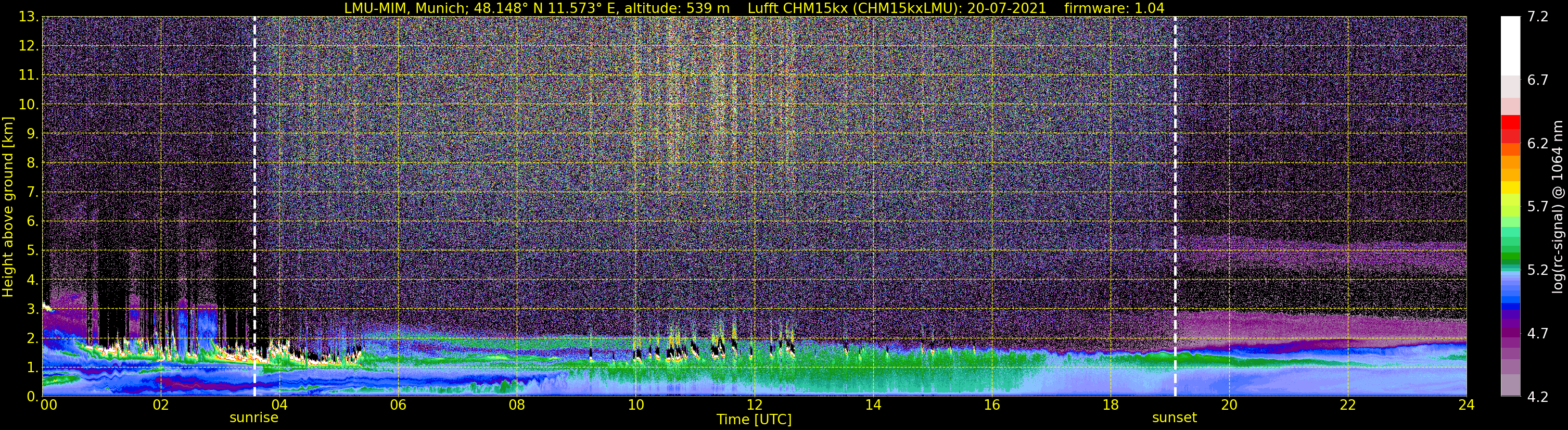Click the '12' time tick label on x-axis
The height and width of the screenshot is (430, 1568).
754,405
